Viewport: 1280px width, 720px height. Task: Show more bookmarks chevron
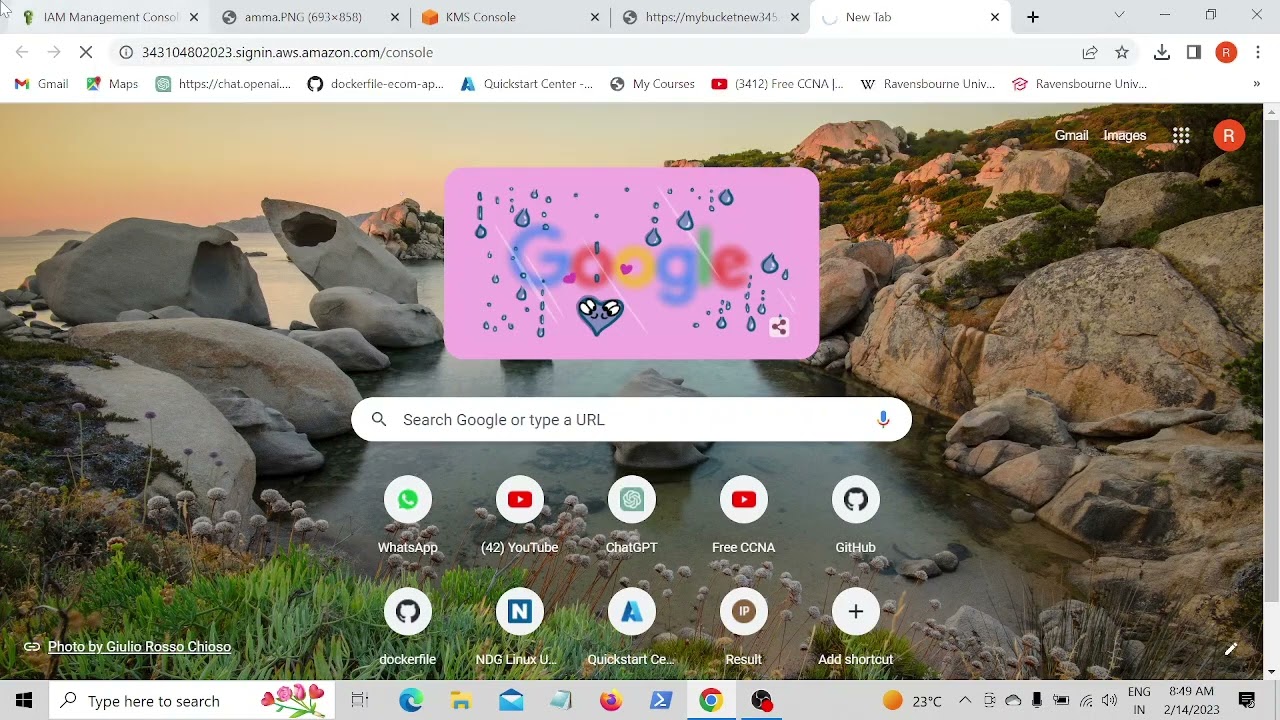coord(1256,84)
